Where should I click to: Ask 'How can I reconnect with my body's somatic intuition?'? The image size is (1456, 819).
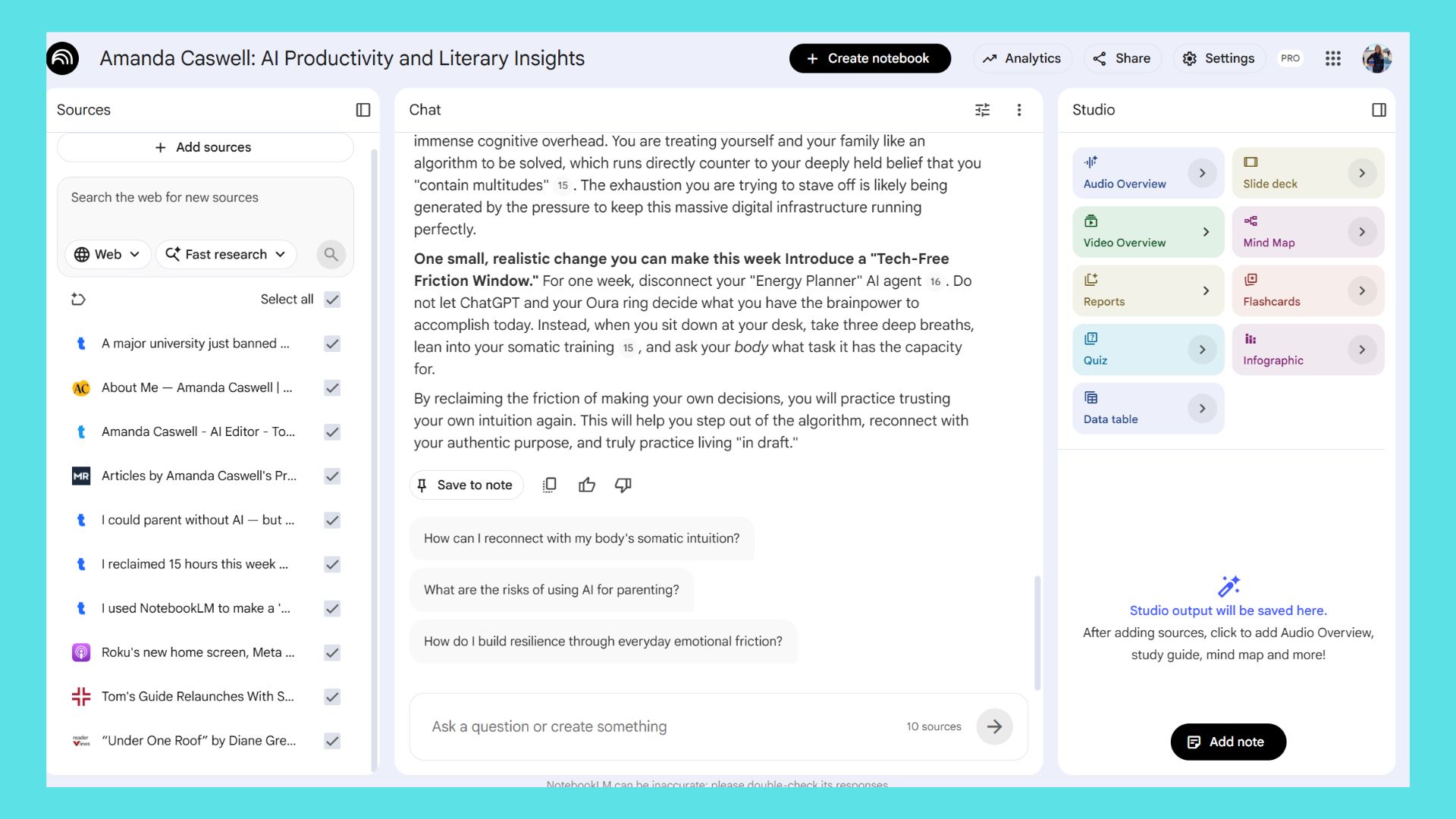(582, 538)
